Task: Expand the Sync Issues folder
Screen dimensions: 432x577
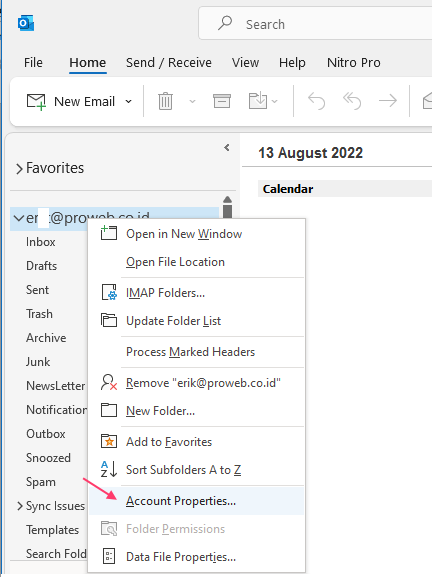Action: coord(20,506)
